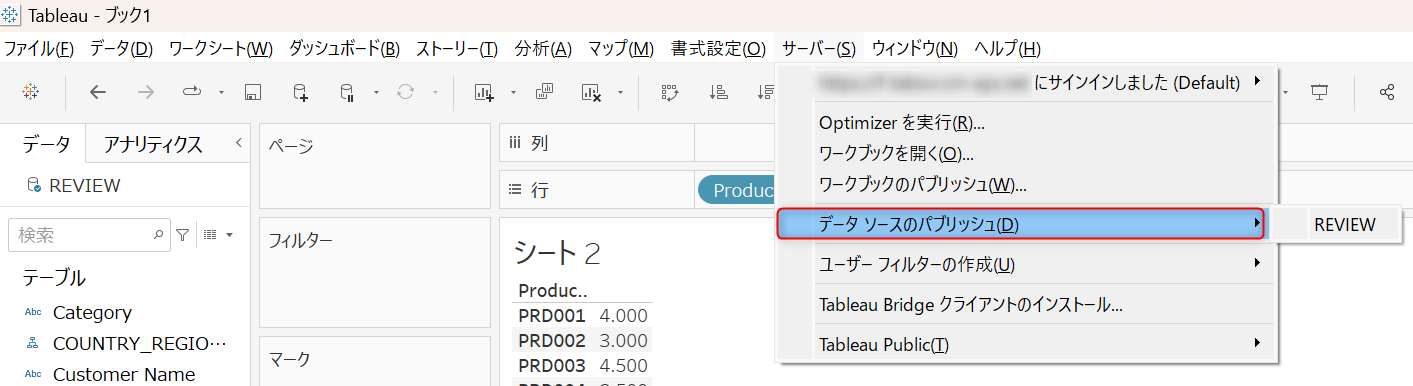Screen dimensions: 1413x386
Task: Open the Pause Auto Updates dropdown arrow
Action: click(x=376, y=93)
